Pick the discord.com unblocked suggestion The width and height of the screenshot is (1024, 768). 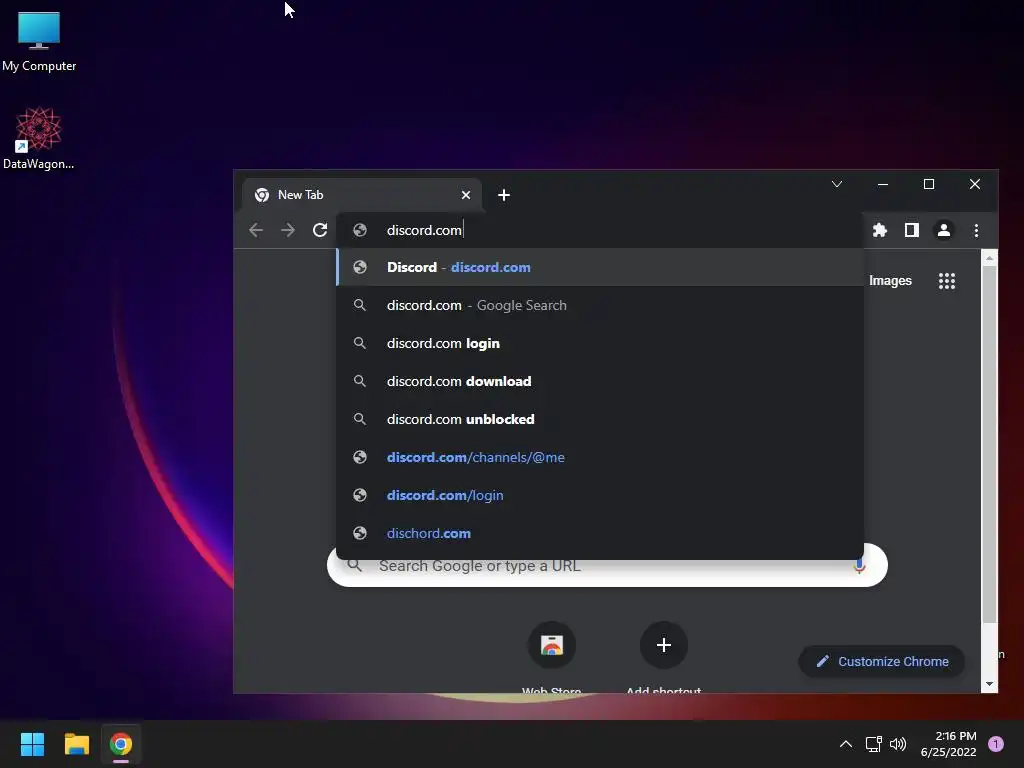600,419
